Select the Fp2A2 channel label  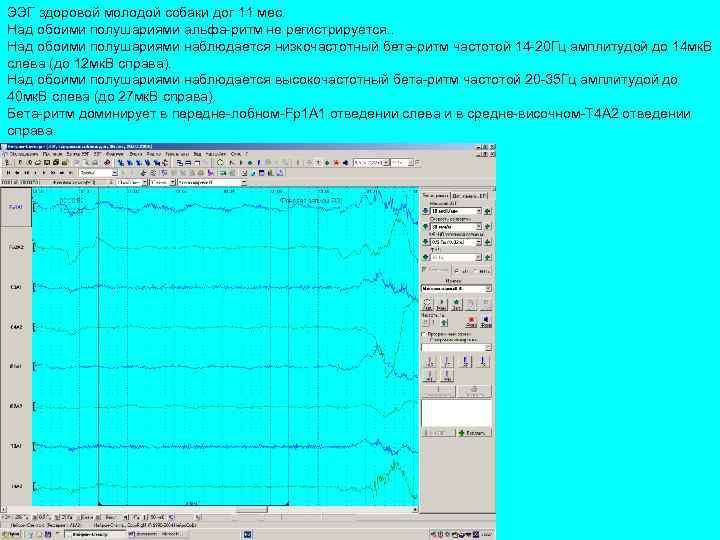click(16, 247)
